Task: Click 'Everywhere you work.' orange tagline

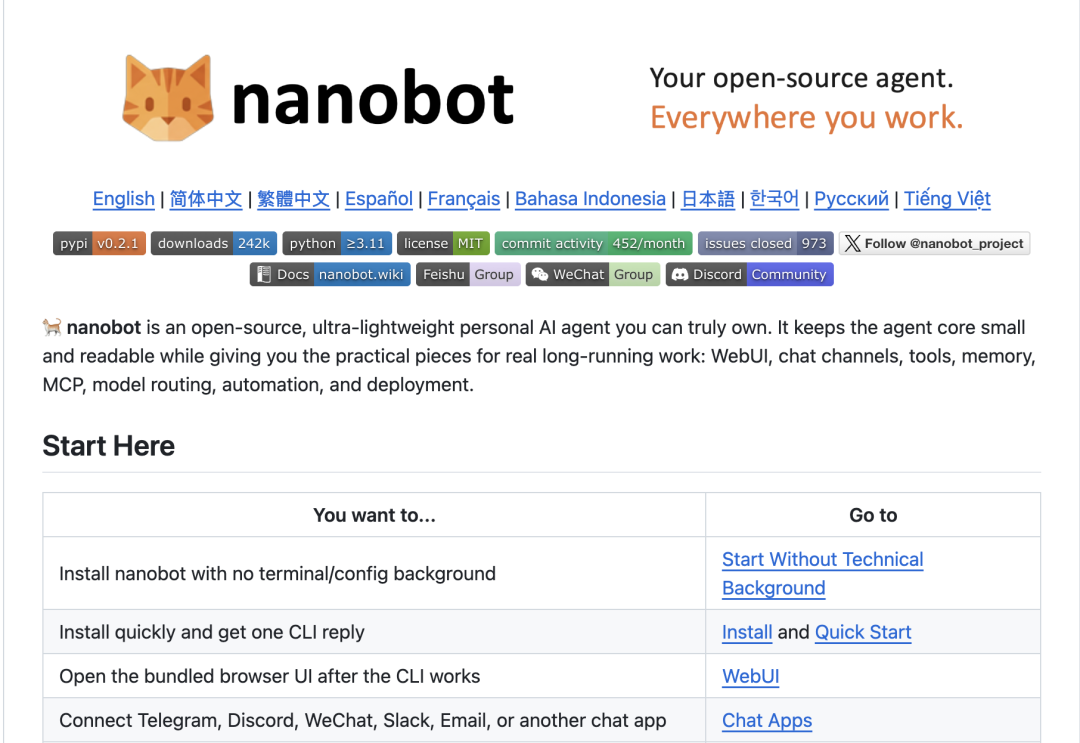Action: tap(807, 118)
